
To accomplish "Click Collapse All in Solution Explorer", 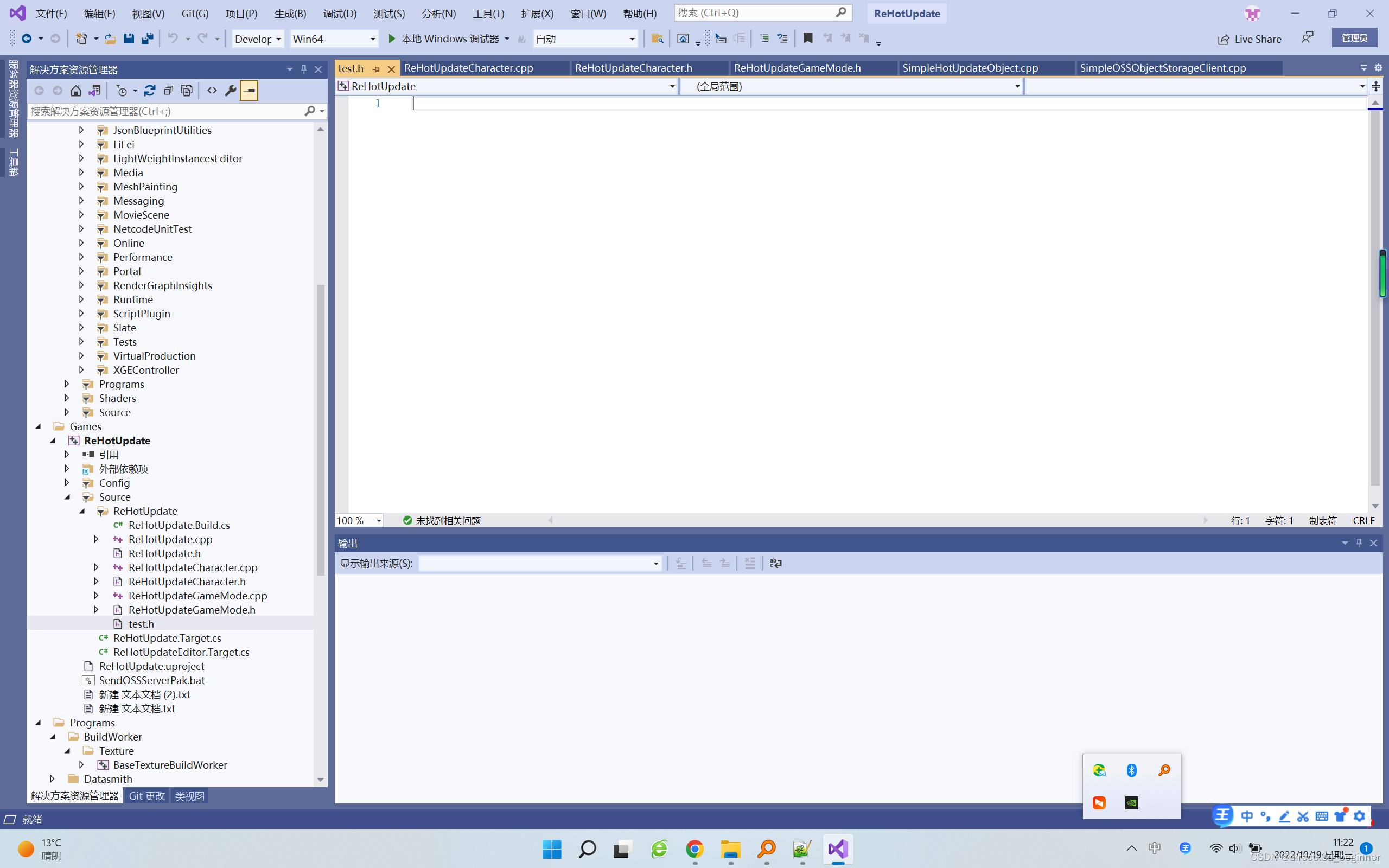I will click(168, 91).
